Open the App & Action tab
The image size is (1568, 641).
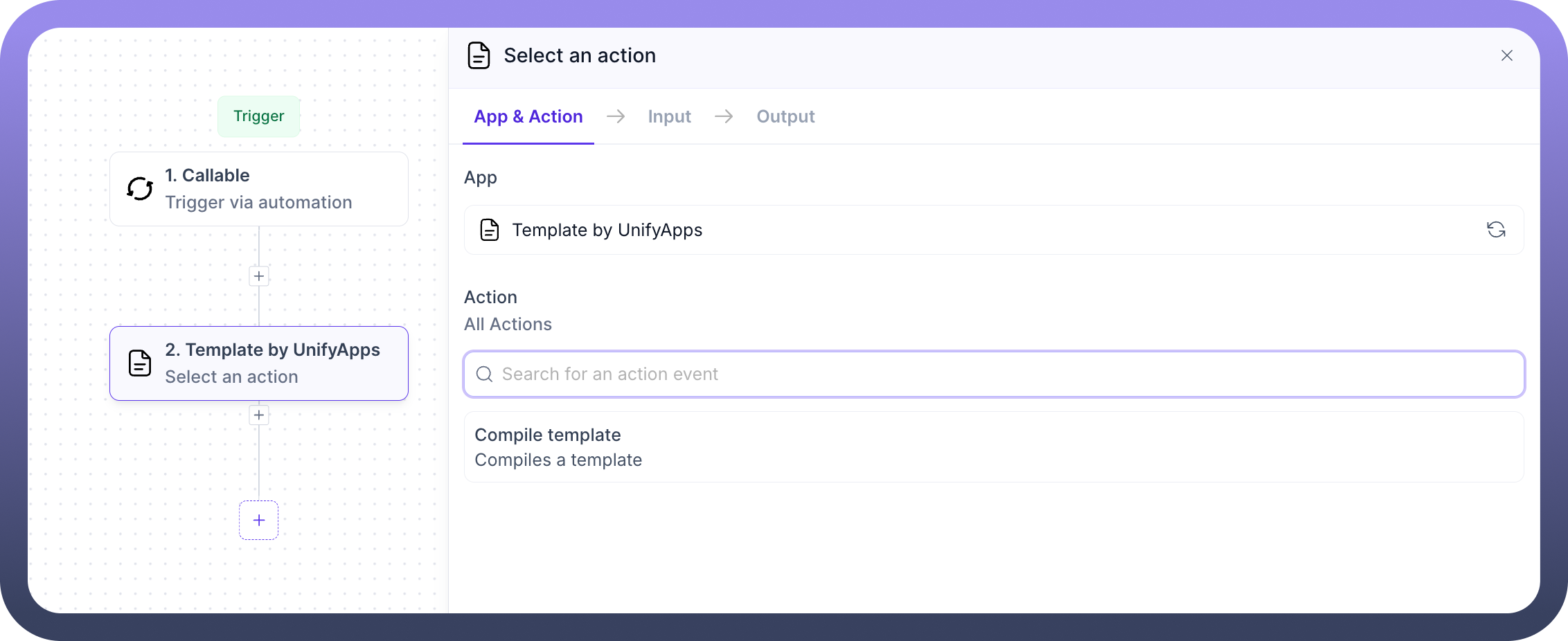coord(528,116)
